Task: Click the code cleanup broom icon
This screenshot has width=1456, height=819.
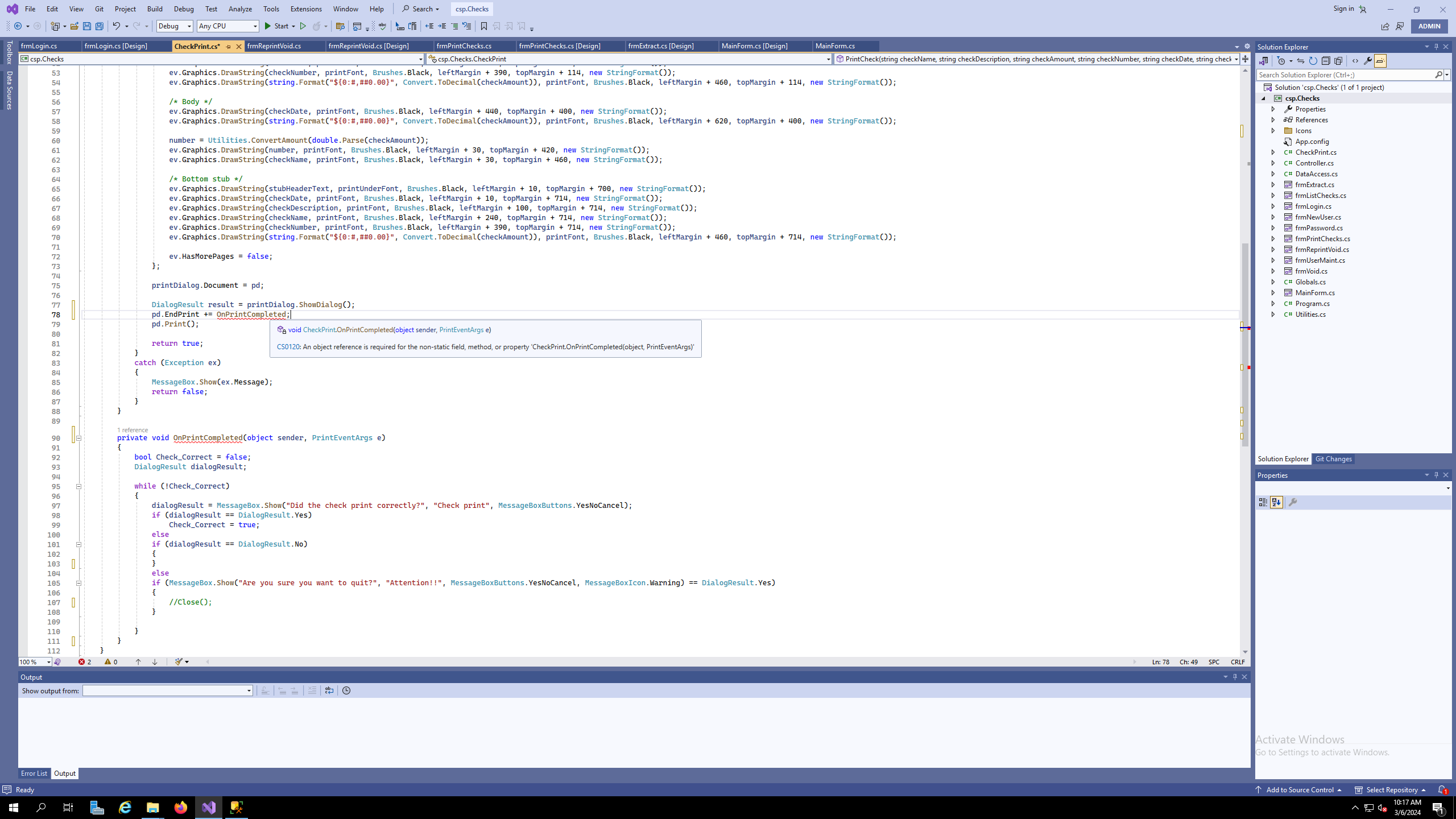Action: 179,662
